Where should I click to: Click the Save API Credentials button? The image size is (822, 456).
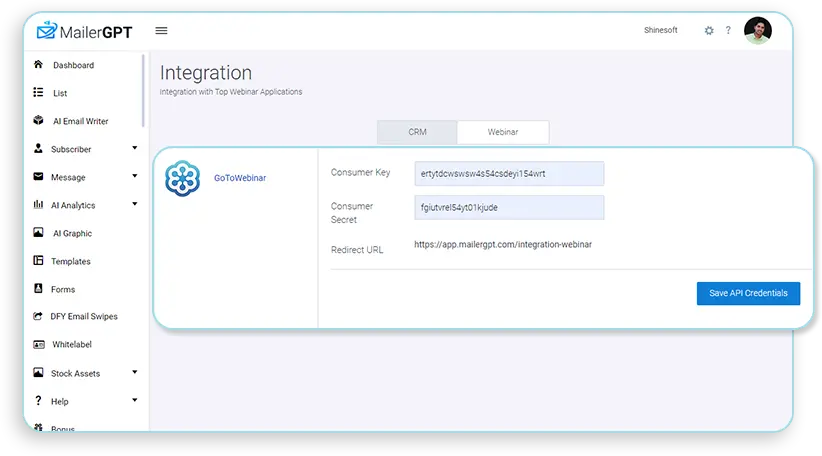[748, 293]
